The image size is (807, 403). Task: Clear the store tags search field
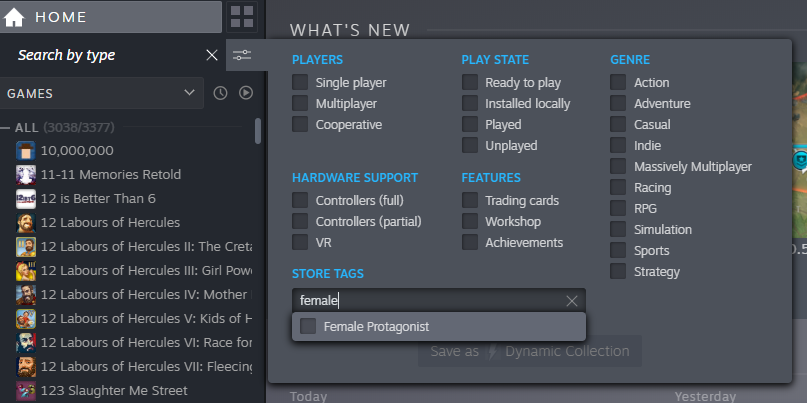[x=572, y=300]
